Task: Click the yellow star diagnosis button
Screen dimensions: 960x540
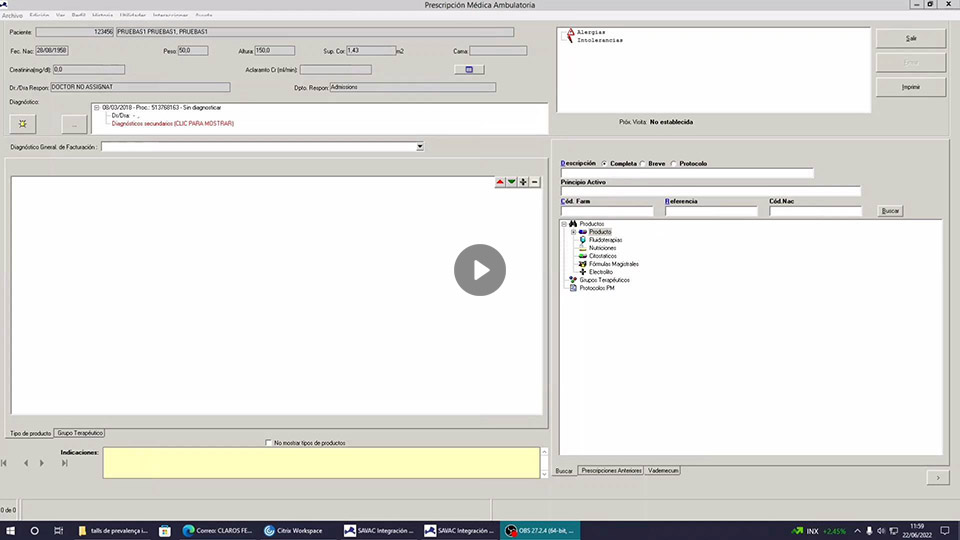Action: [22, 123]
